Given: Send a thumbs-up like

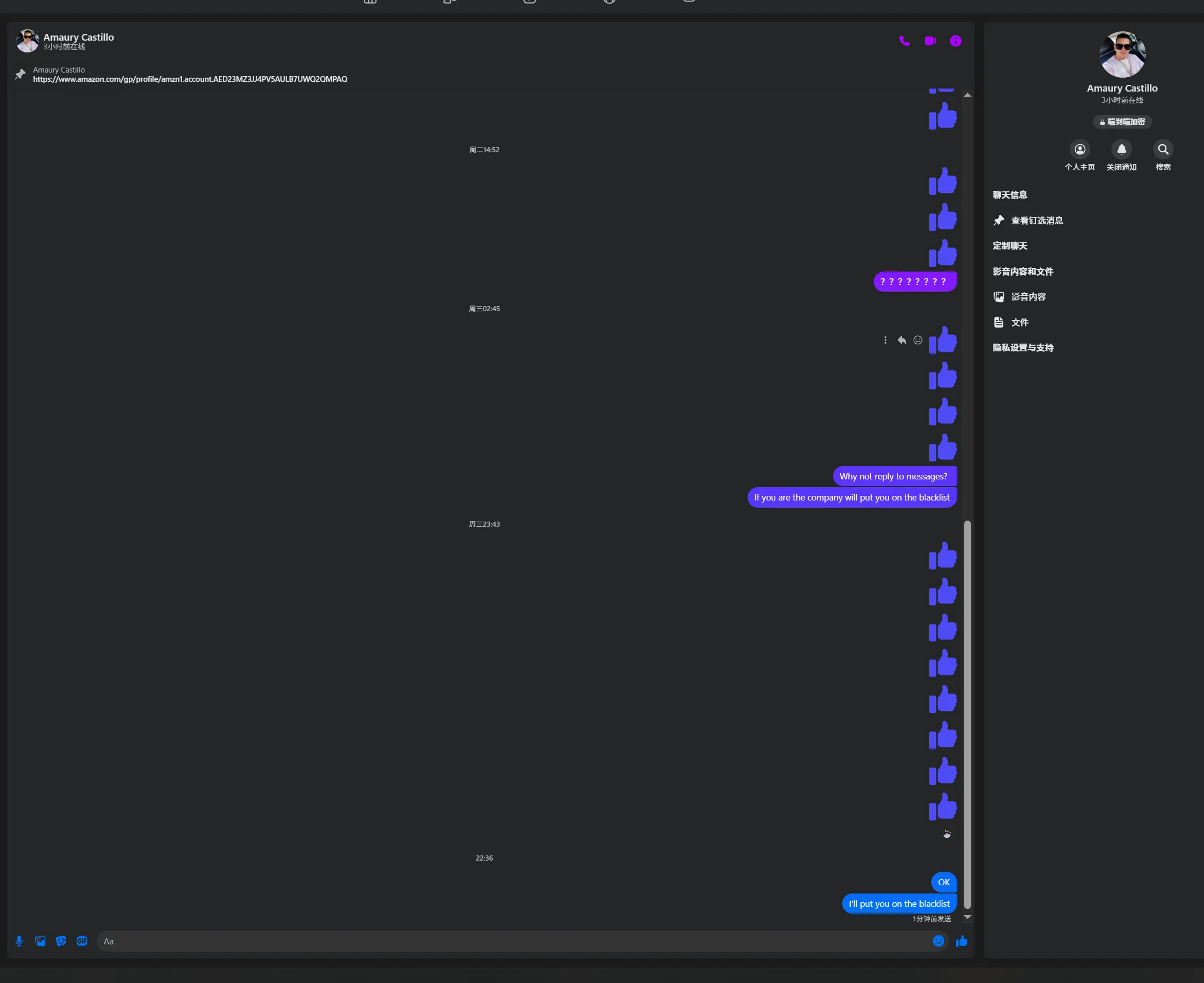Looking at the screenshot, I should pyautogui.click(x=962, y=941).
